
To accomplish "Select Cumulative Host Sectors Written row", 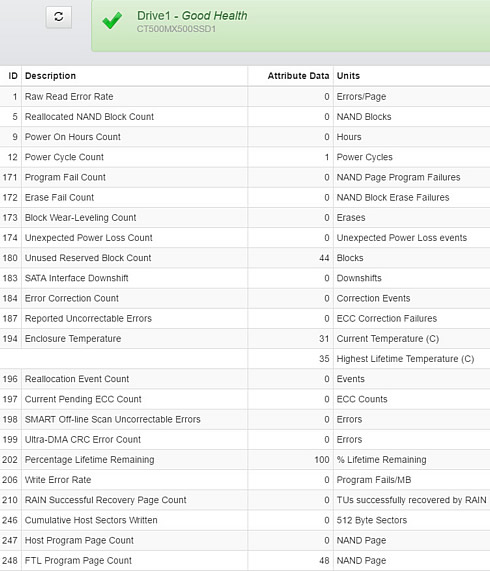I will 245,520.
